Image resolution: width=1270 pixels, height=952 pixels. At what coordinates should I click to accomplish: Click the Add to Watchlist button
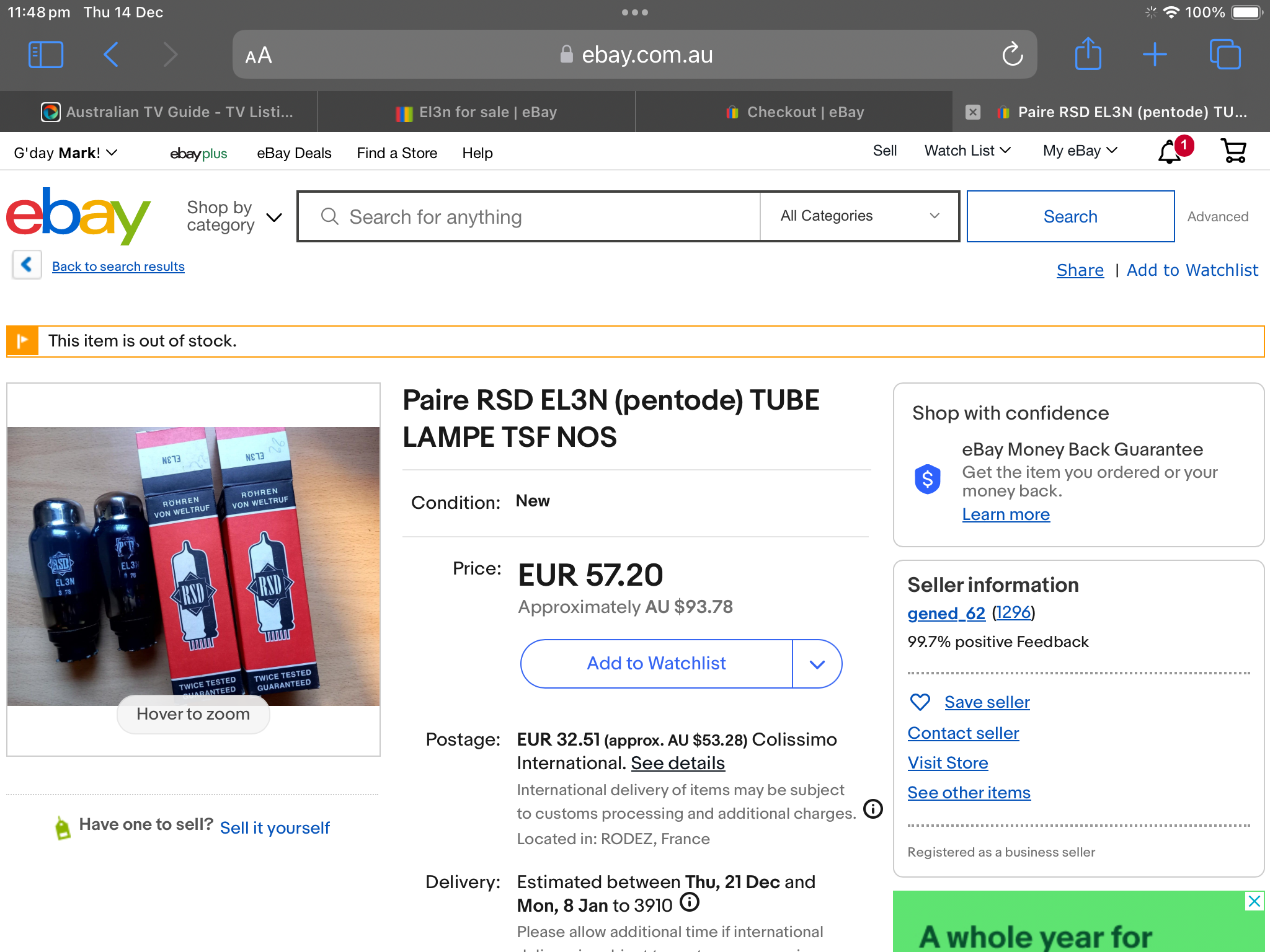656,664
